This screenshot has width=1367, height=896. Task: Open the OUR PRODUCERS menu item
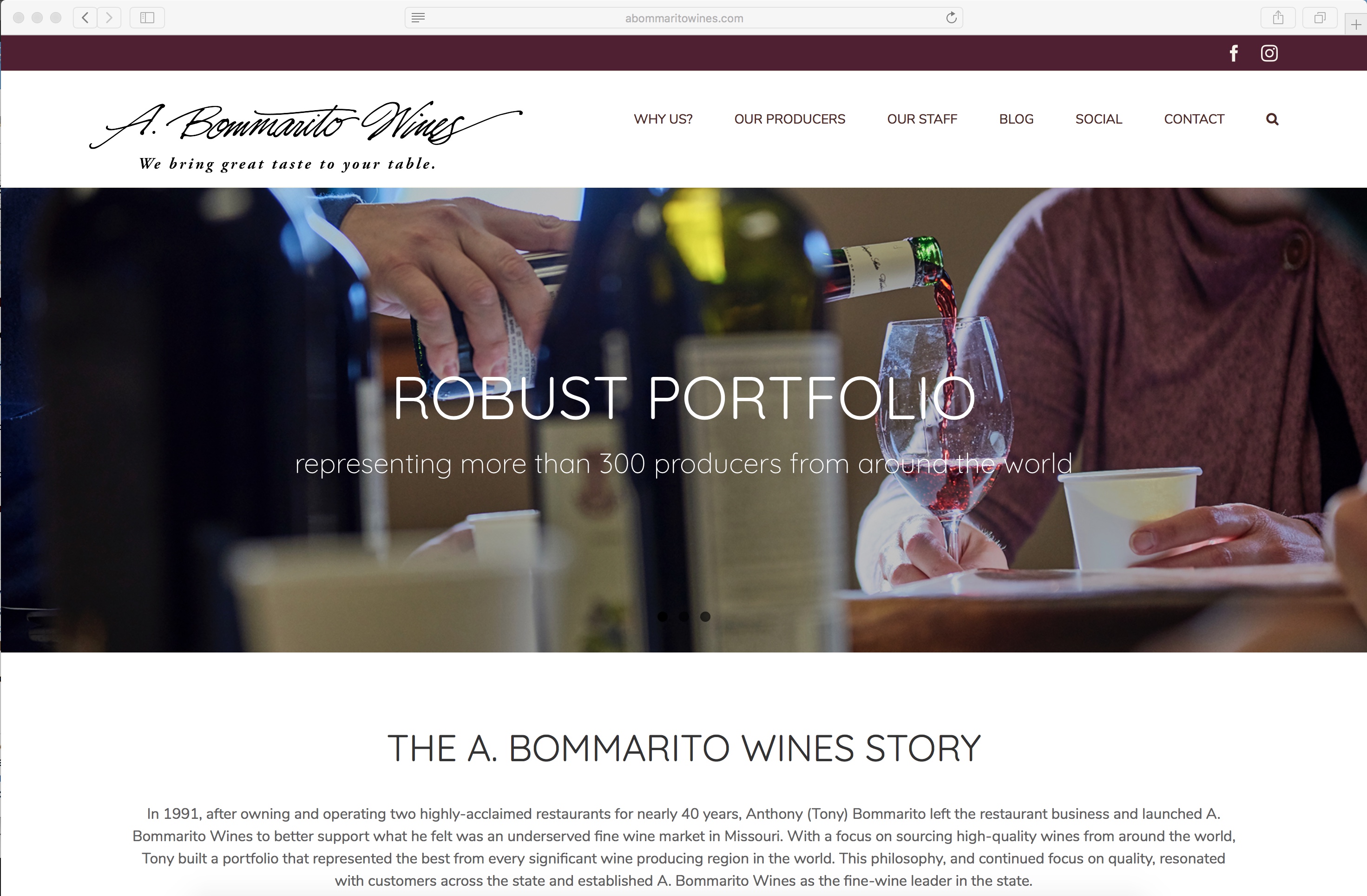tap(790, 119)
